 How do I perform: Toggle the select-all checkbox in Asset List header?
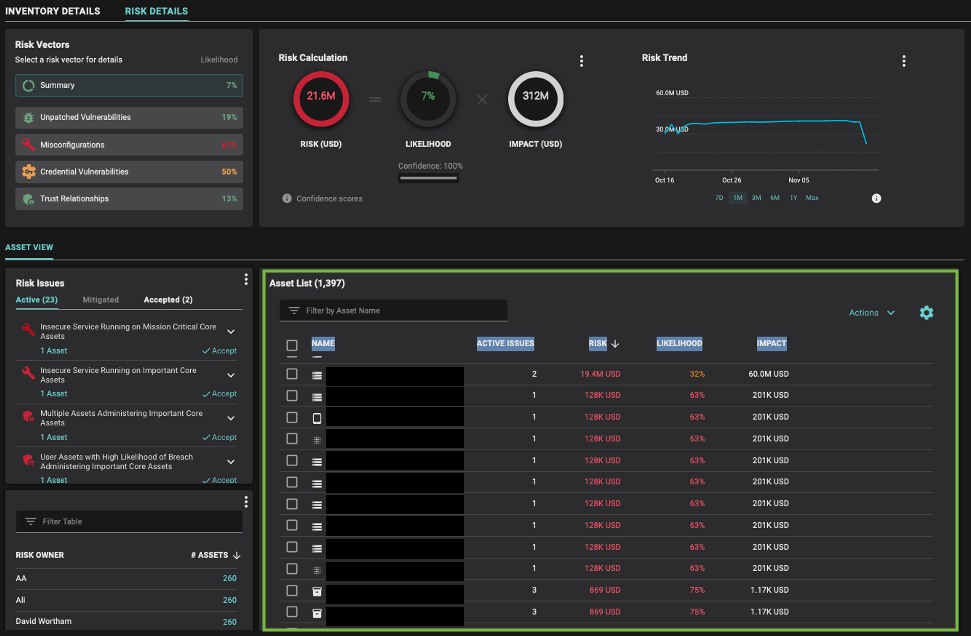tap(292, 345)
